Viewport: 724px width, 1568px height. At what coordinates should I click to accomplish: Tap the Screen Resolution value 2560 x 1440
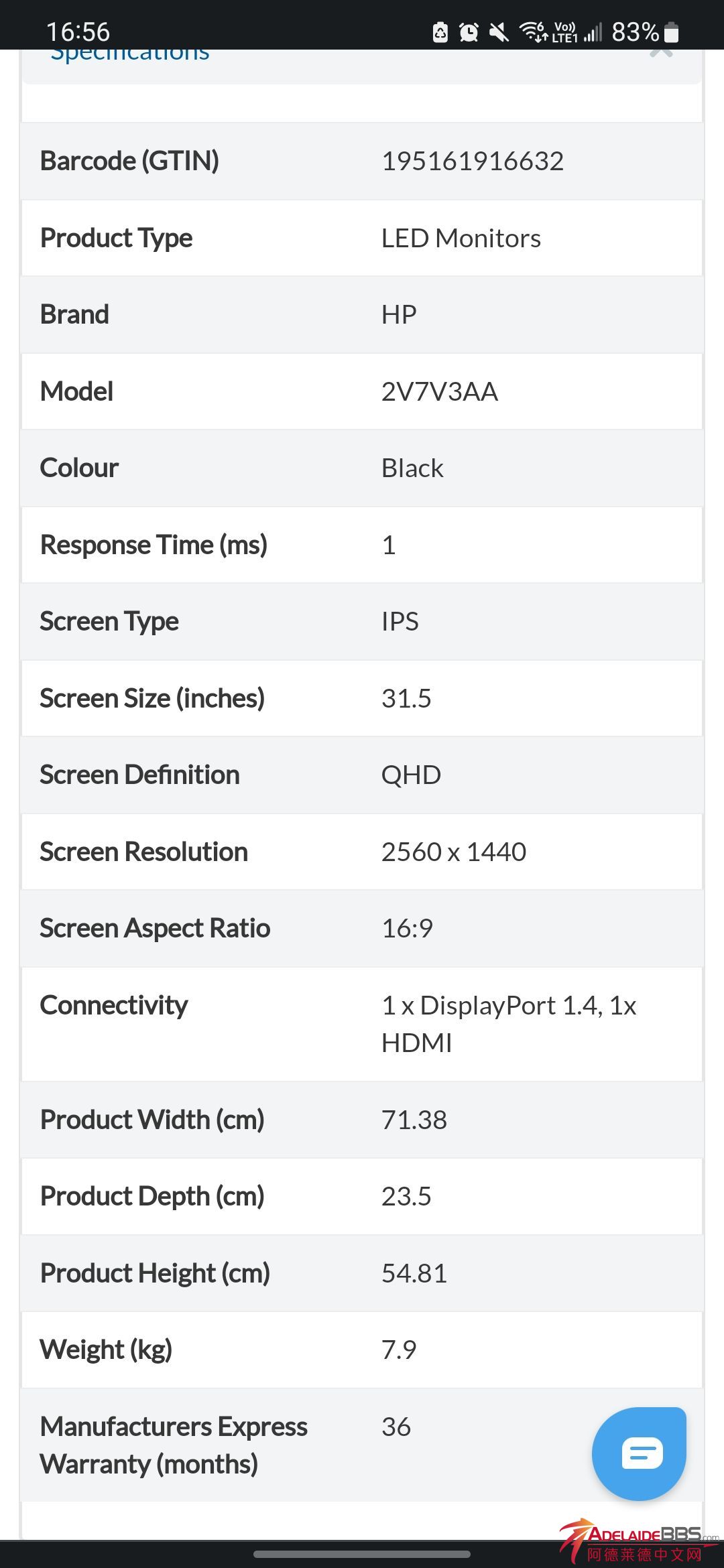click(x=454, y=852)
